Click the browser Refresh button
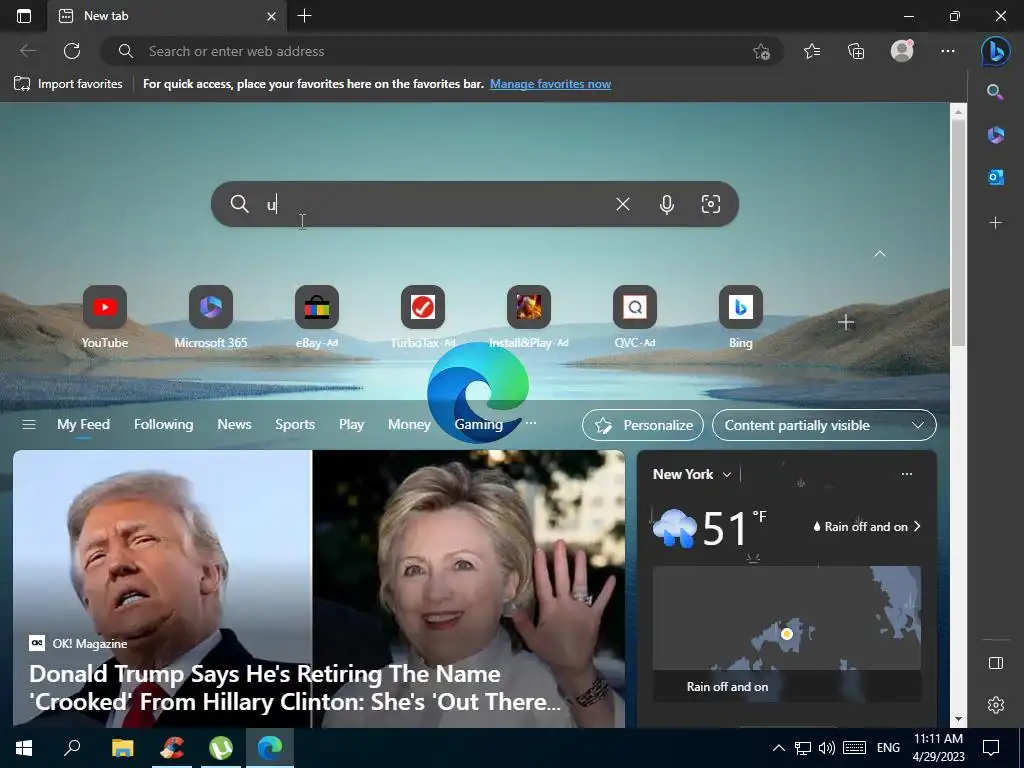The height and width of the screenshot is (768, 1024). pyautogui.click(x=72, y=51)
